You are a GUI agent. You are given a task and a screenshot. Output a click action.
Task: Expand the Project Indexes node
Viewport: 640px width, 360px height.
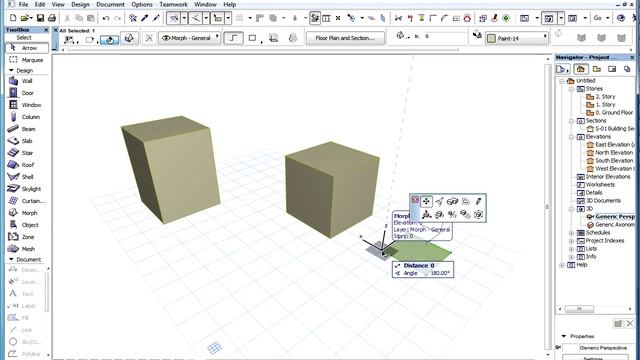(x=571, y=241)
